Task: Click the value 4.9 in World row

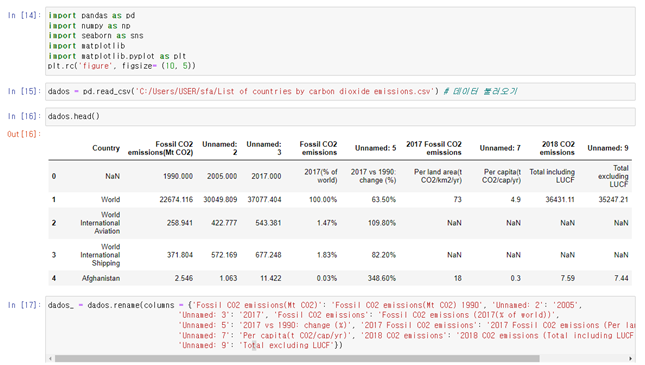Action: pos(515,200)
